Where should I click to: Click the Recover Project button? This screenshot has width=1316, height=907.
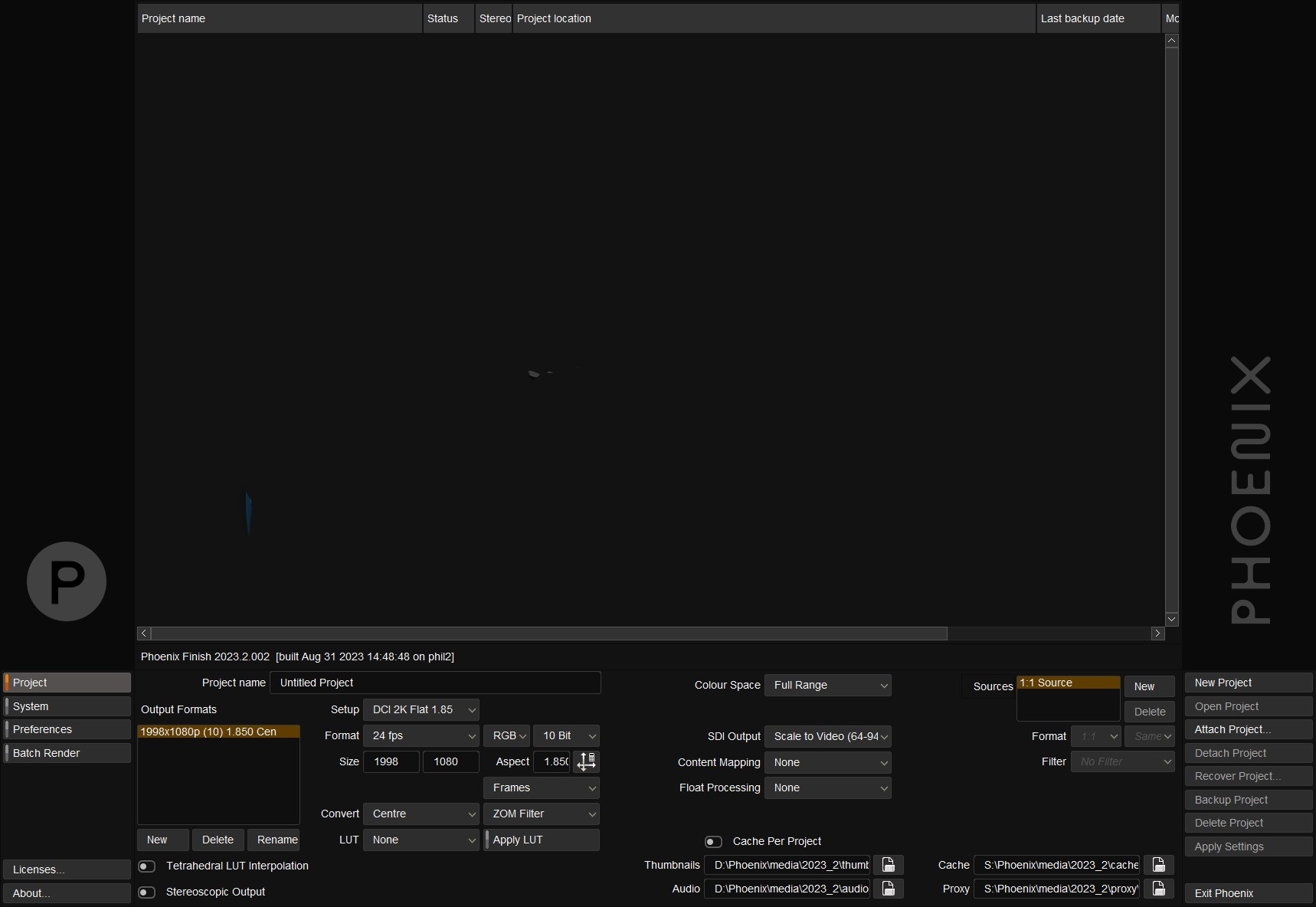tap(1249, 776)
